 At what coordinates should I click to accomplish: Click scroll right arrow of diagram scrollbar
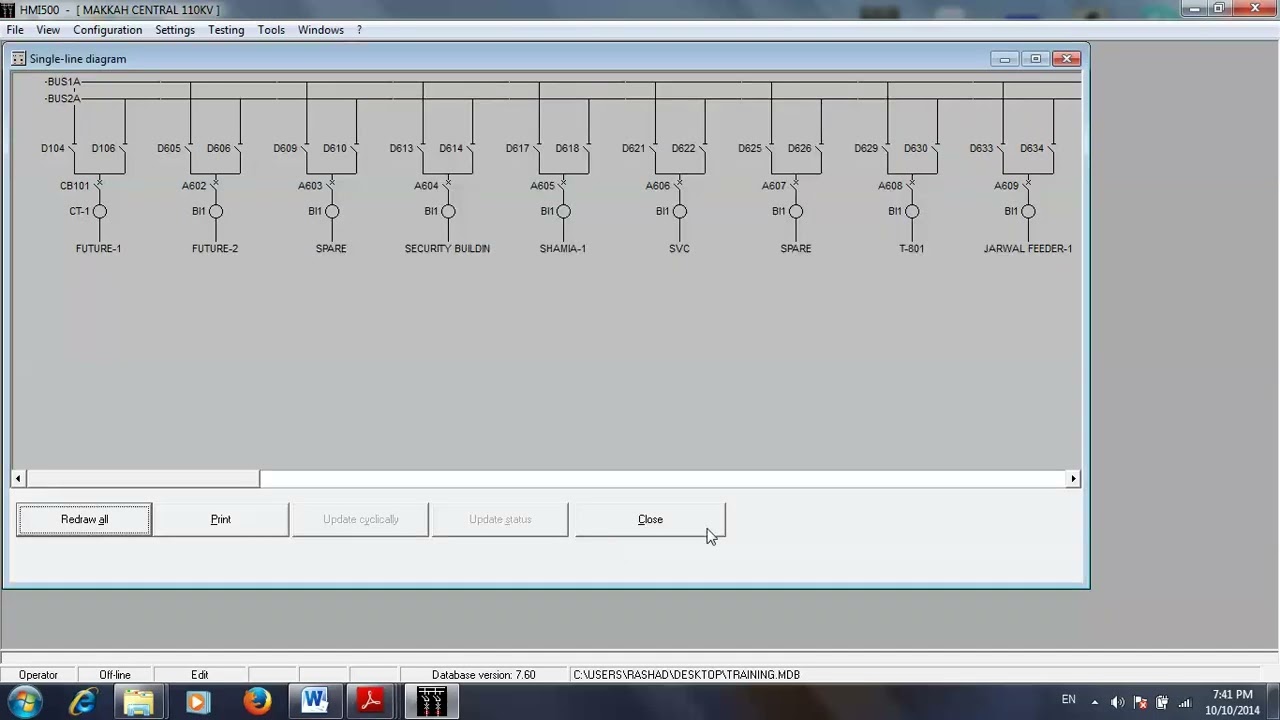click(x=1073, y=479)
